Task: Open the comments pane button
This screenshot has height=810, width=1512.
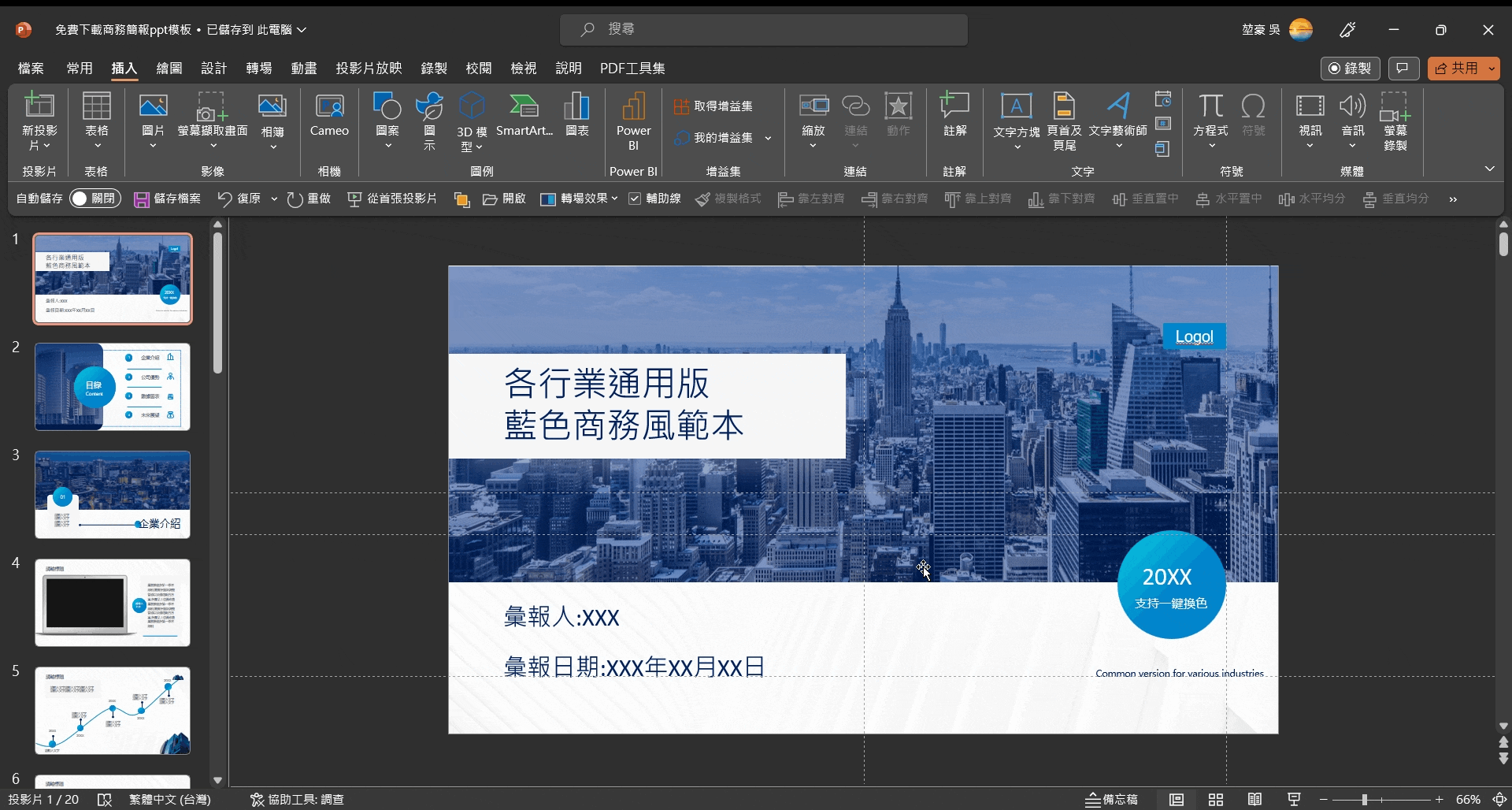Action: (x=1403, y=69)
